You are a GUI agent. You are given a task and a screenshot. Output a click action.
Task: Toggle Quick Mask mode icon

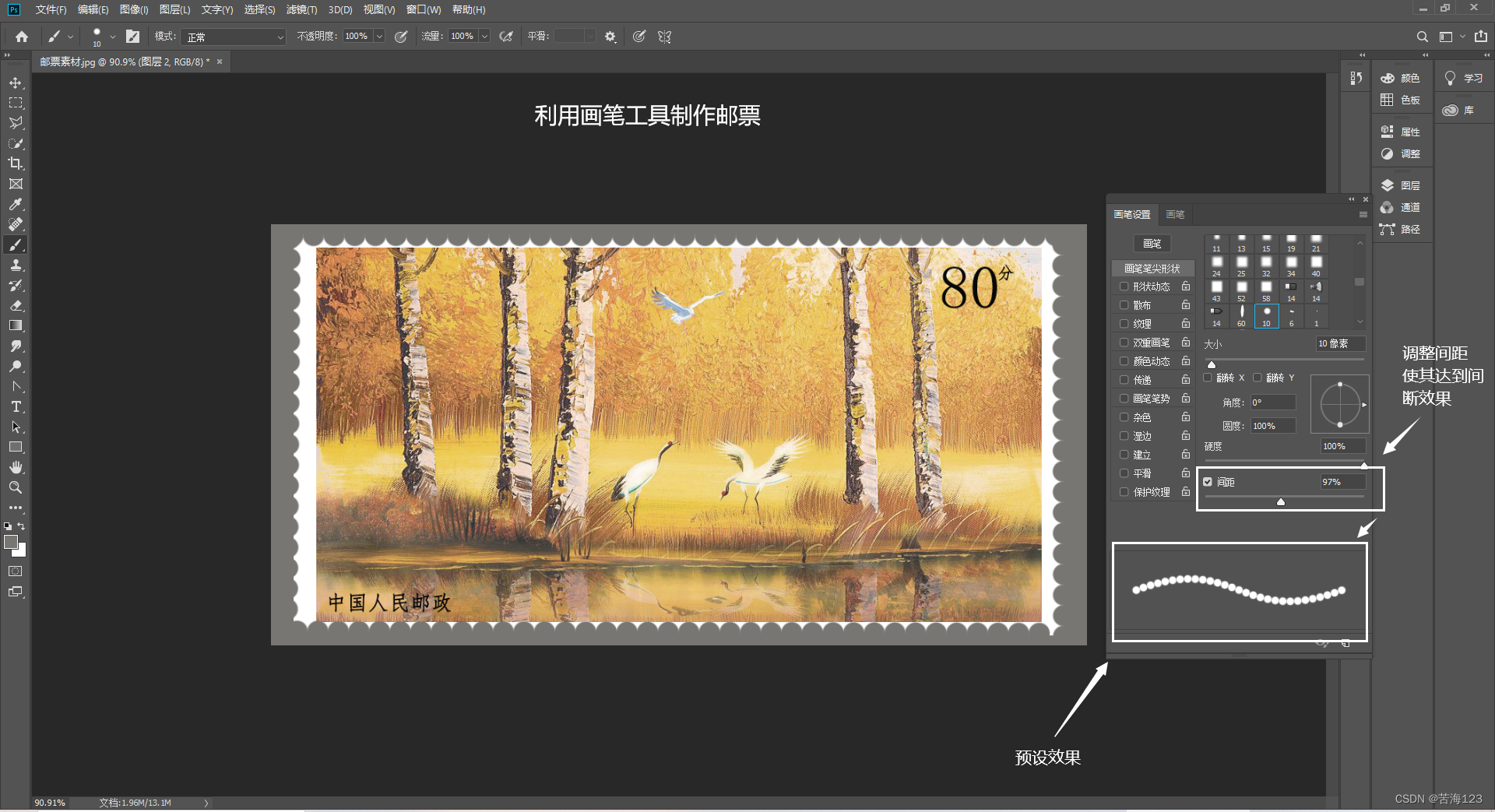coord(16,571)
